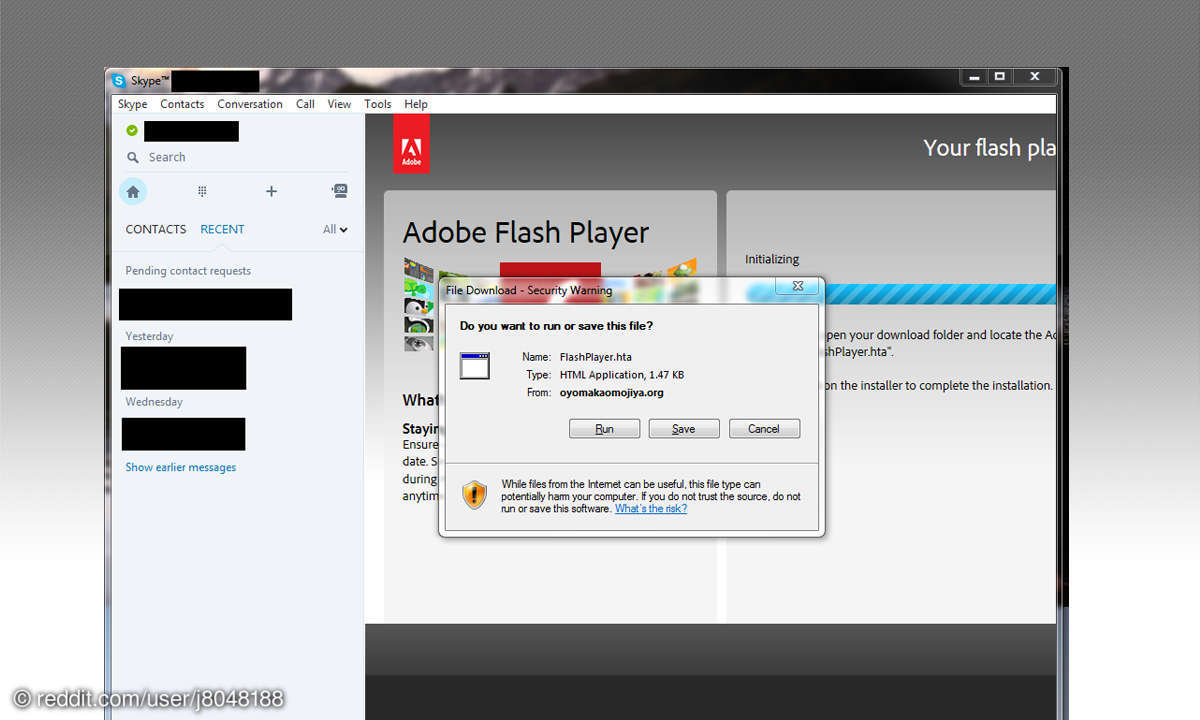
Task: Click the Adobe Flash Player heading
Action: click(x=526, y=233)
